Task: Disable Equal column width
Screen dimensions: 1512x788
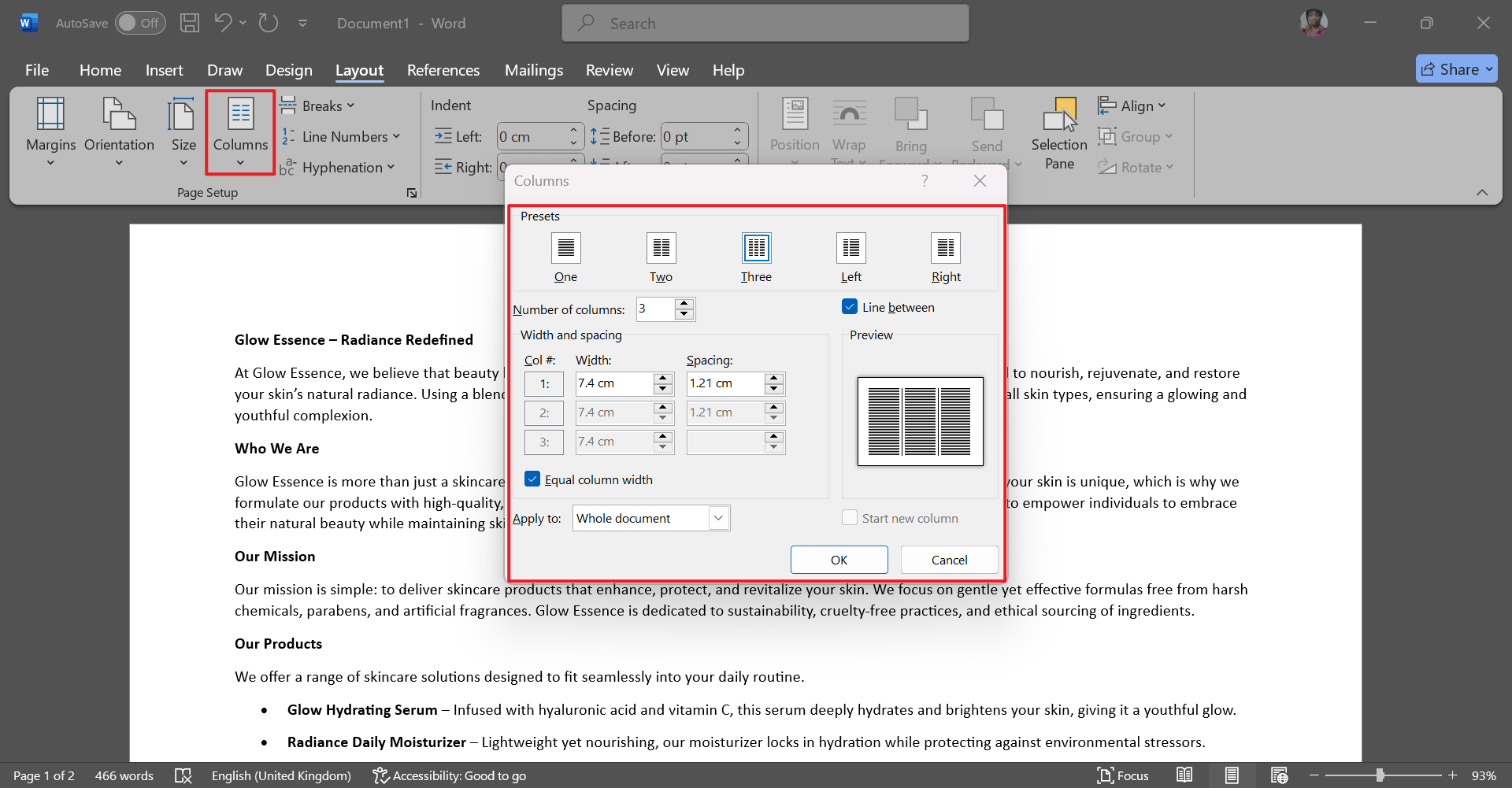Action: [x=533, y=479]
